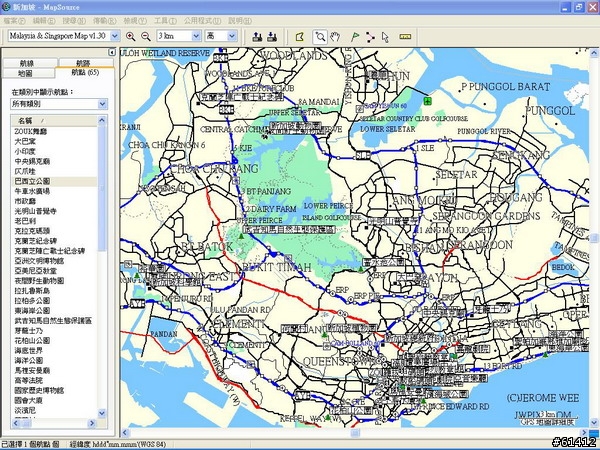Click waypoint list scroll up arrow
Viewport: 600px width, 450px height.
click(x=102, y=121)
